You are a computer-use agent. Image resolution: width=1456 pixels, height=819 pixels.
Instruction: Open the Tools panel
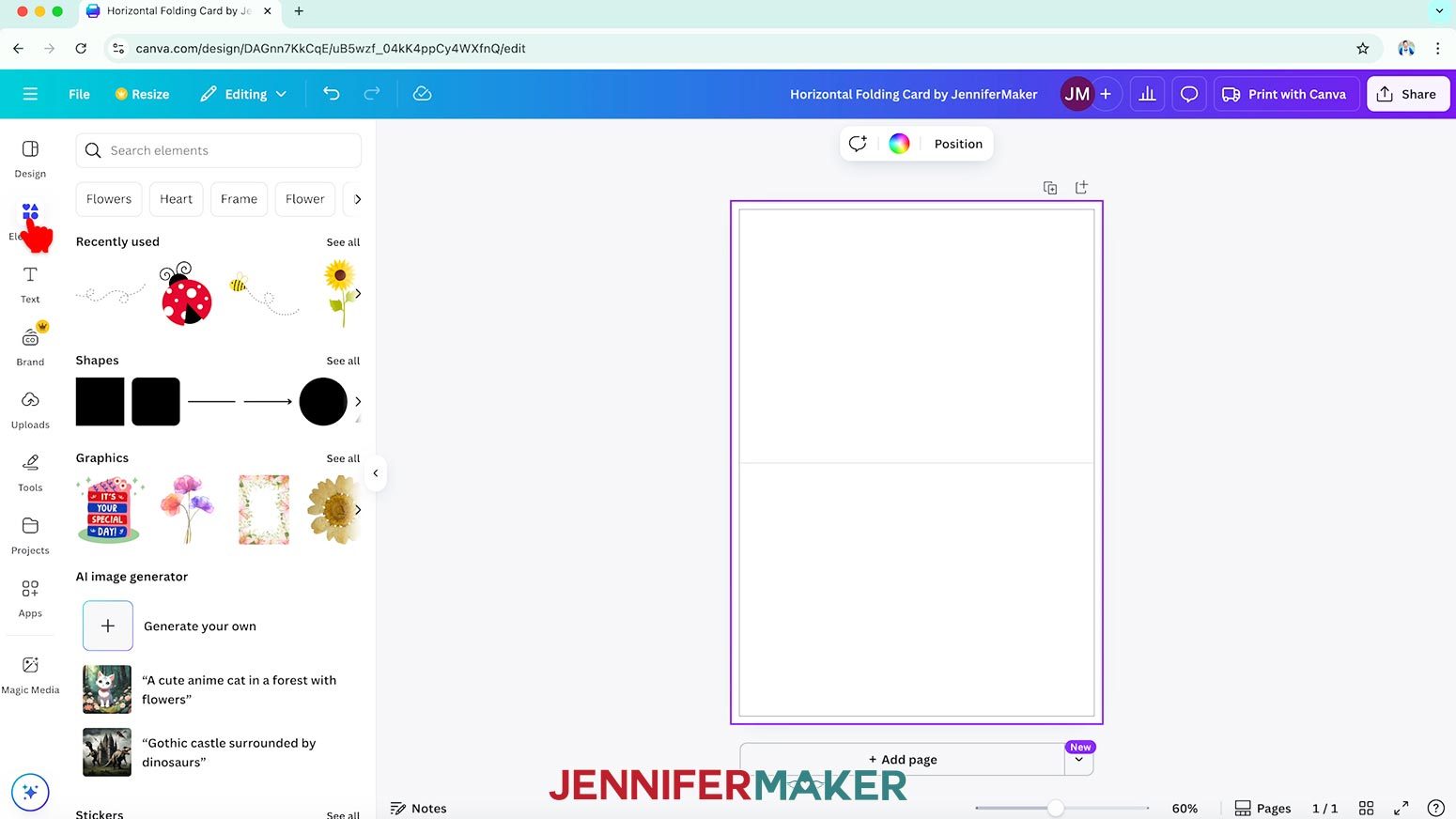pyautogui.click(x=30, y=472)
